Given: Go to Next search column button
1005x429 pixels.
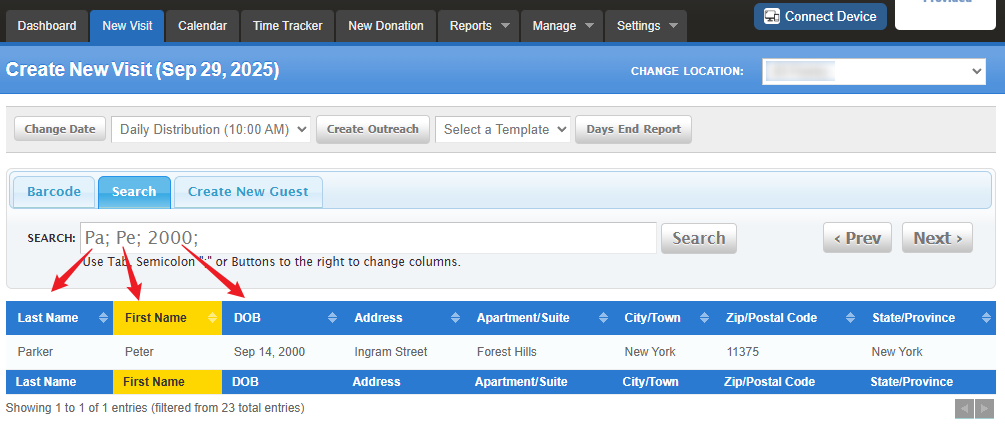Looking at the screenshot, I should 937,238.
